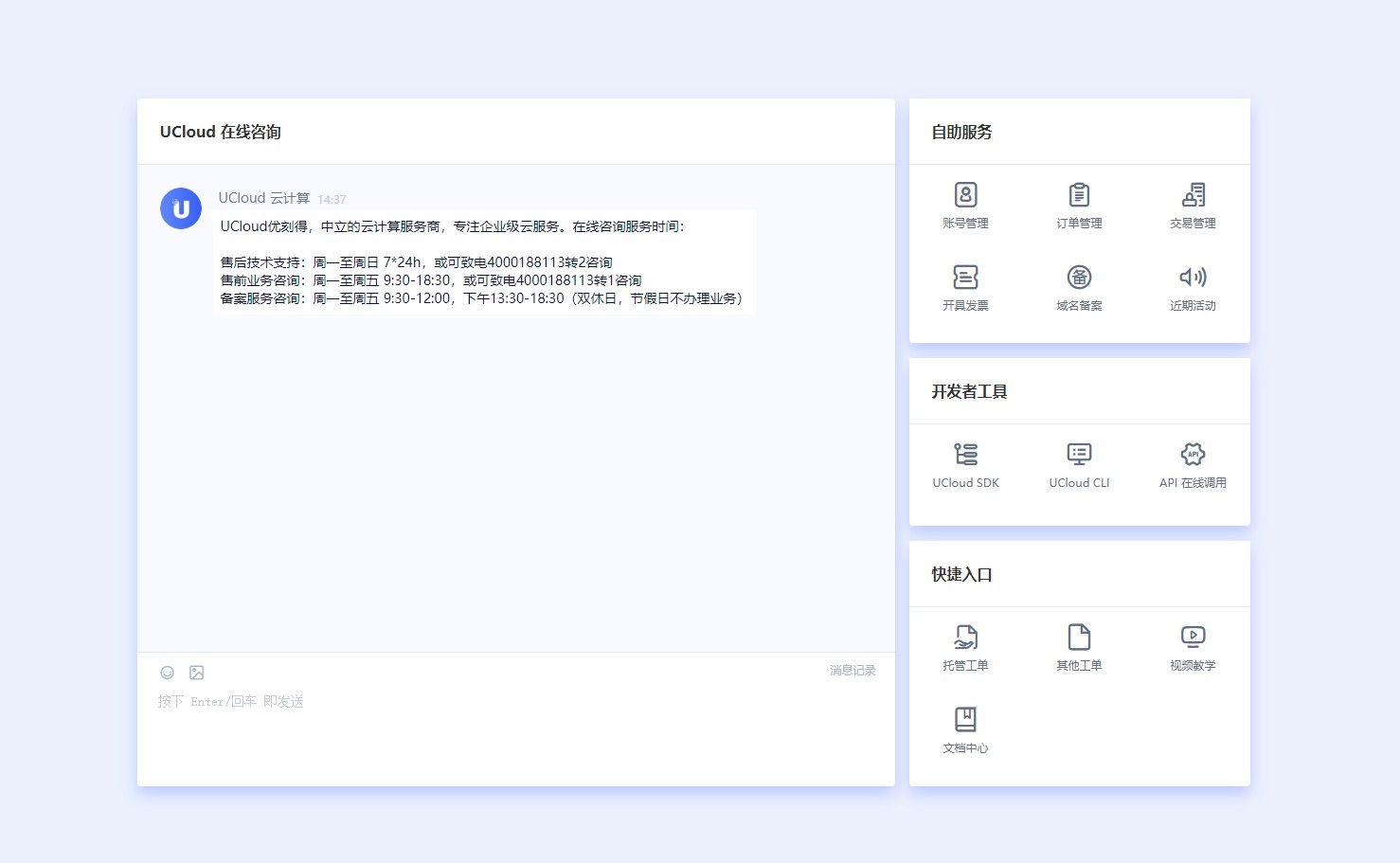Viewport: 1400px width, 863px height.
Task: Click the UCloud avatar logo
Action: [181, 208]
